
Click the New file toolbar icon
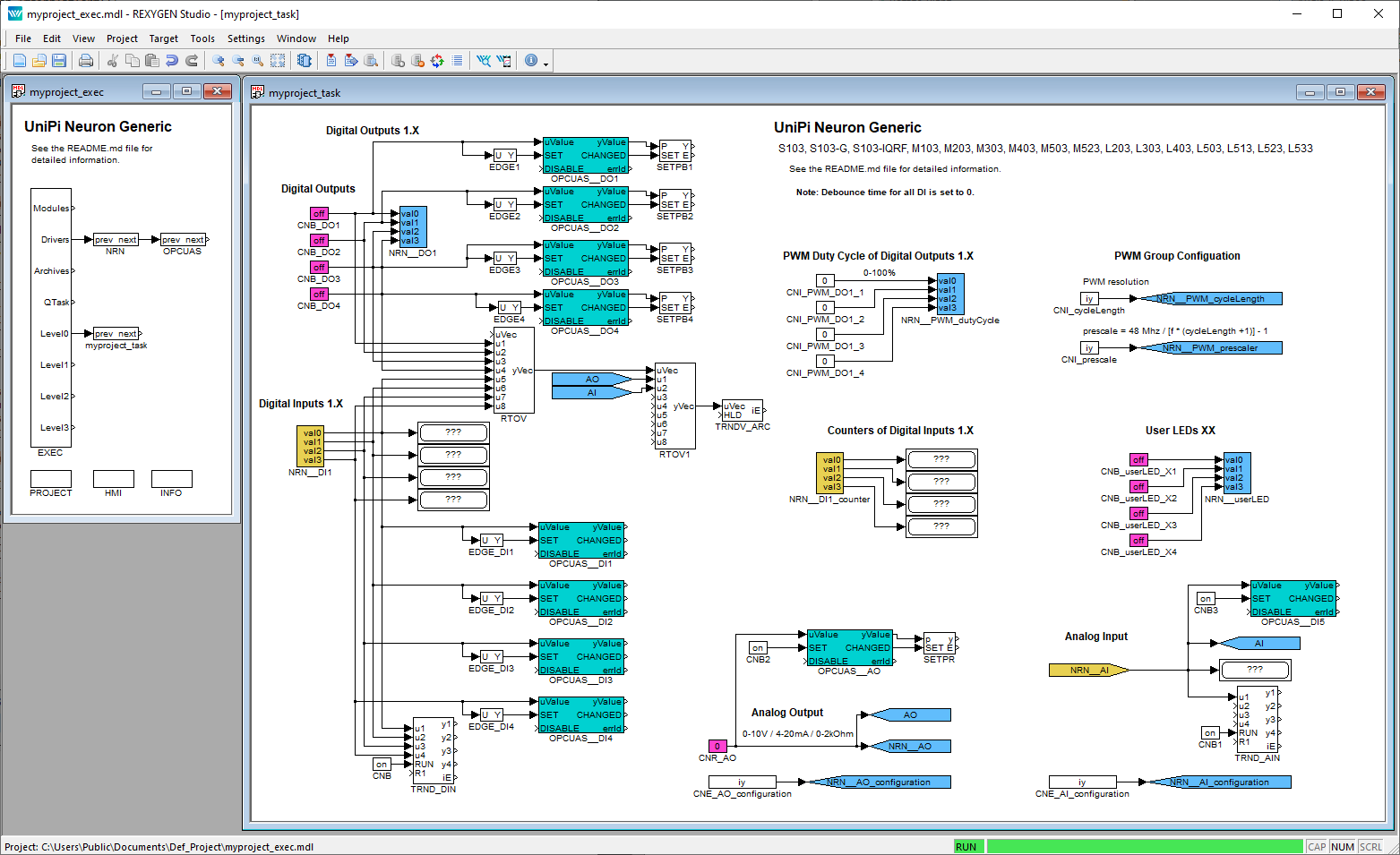point(19,61)
